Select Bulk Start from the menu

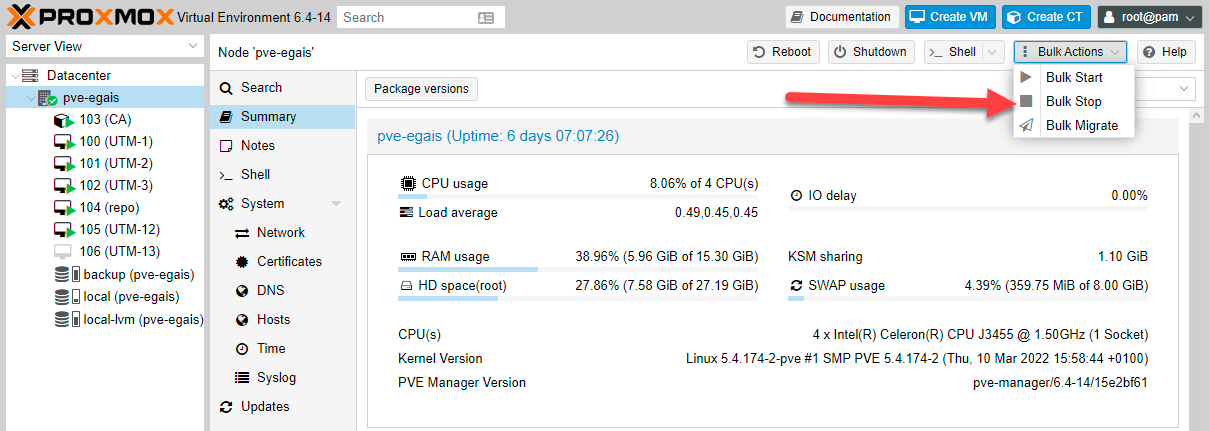tap(1074, 77)
